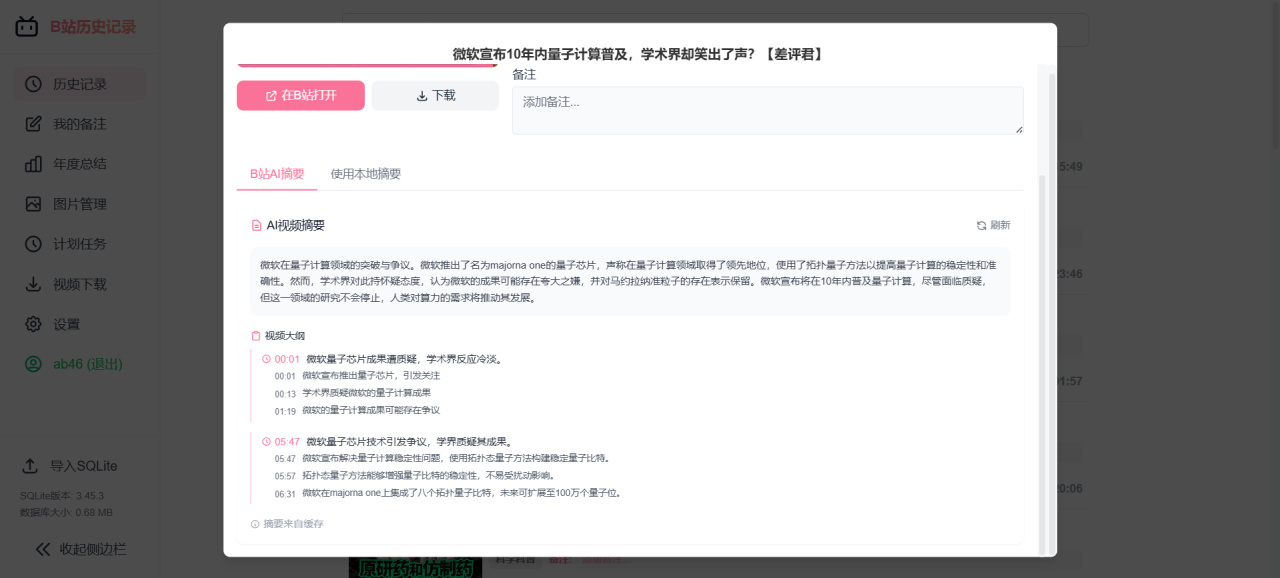Log out via ab46 (退出)

click(x=79, y=364)
